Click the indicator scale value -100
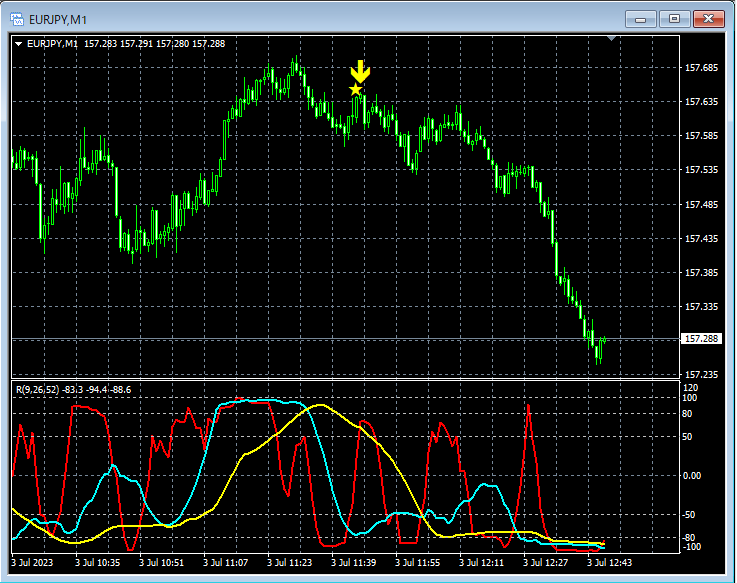 691,546
